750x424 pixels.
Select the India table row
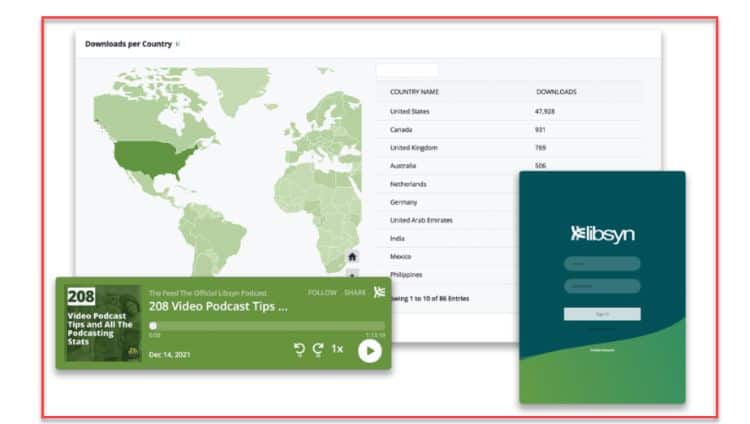tap(448, 238)
